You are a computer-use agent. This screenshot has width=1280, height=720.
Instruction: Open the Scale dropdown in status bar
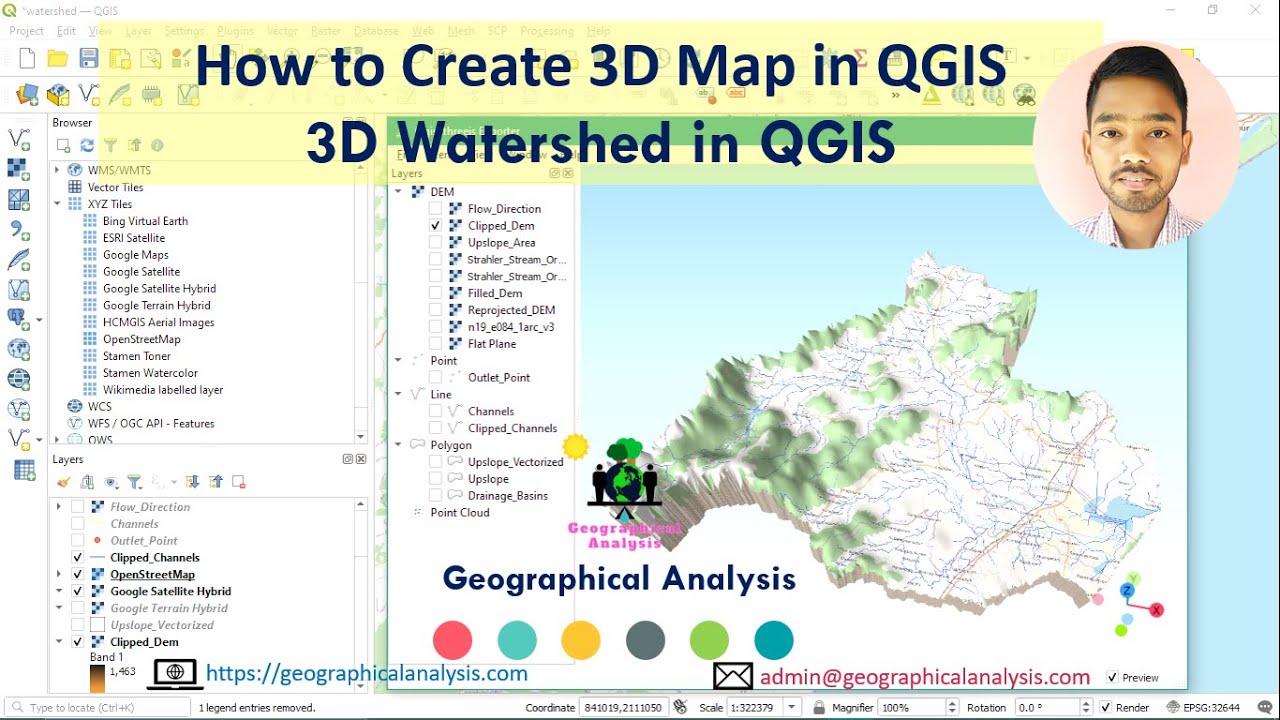[x=792, y=708]
